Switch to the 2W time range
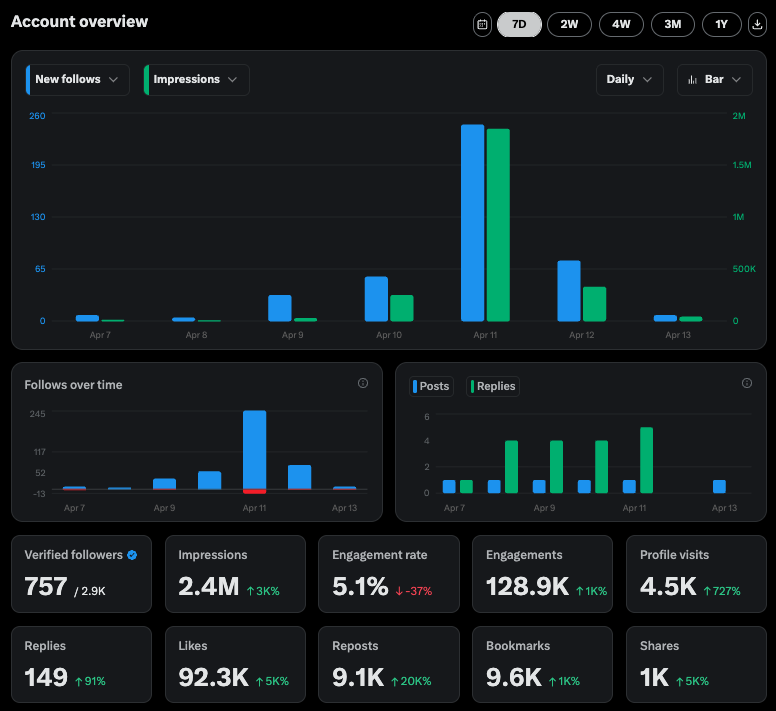Screen dimensions: 776x711 click(x=569, y=24)
